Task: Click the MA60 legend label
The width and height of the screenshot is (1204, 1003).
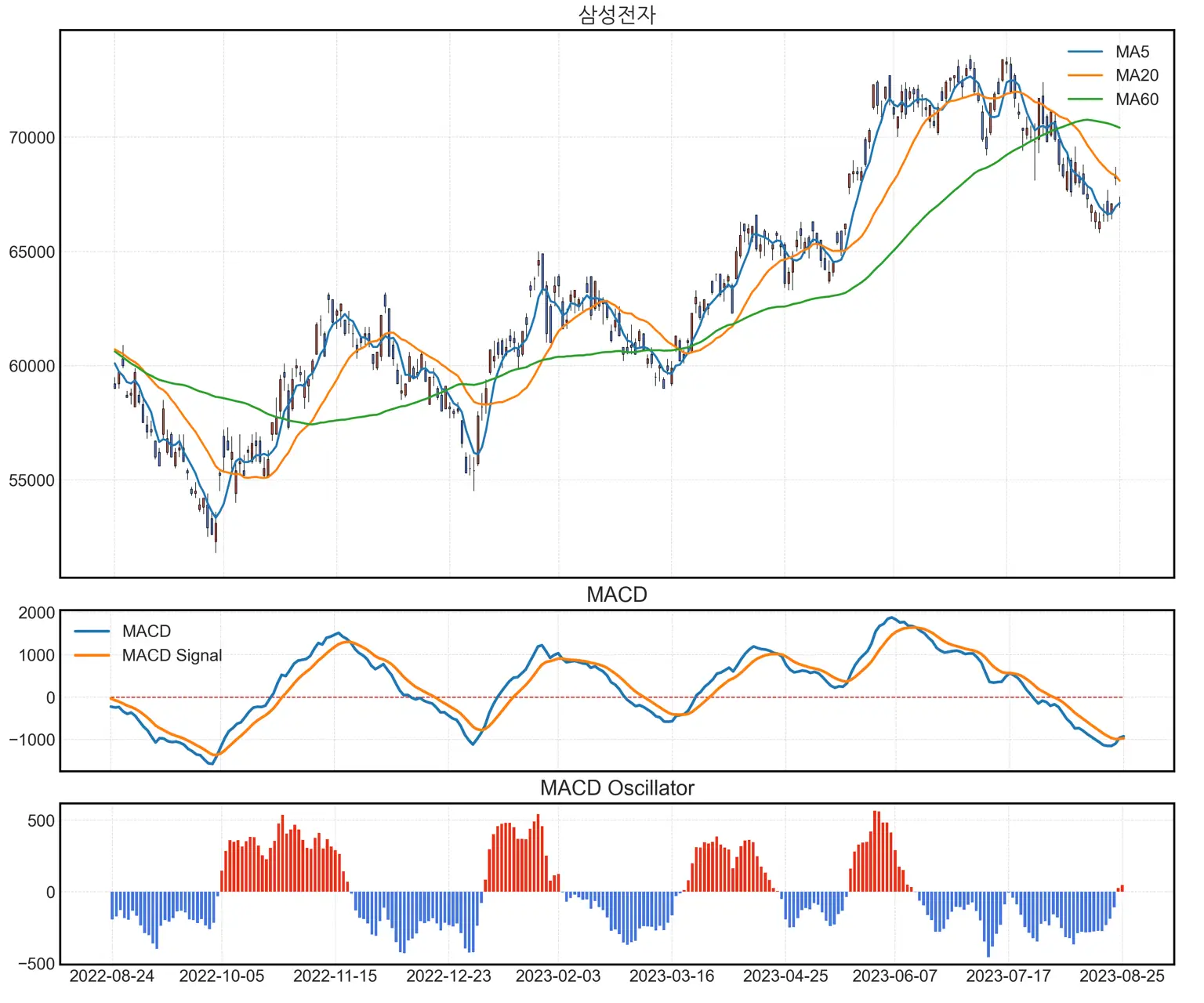Action: [x=1136, y=100]
